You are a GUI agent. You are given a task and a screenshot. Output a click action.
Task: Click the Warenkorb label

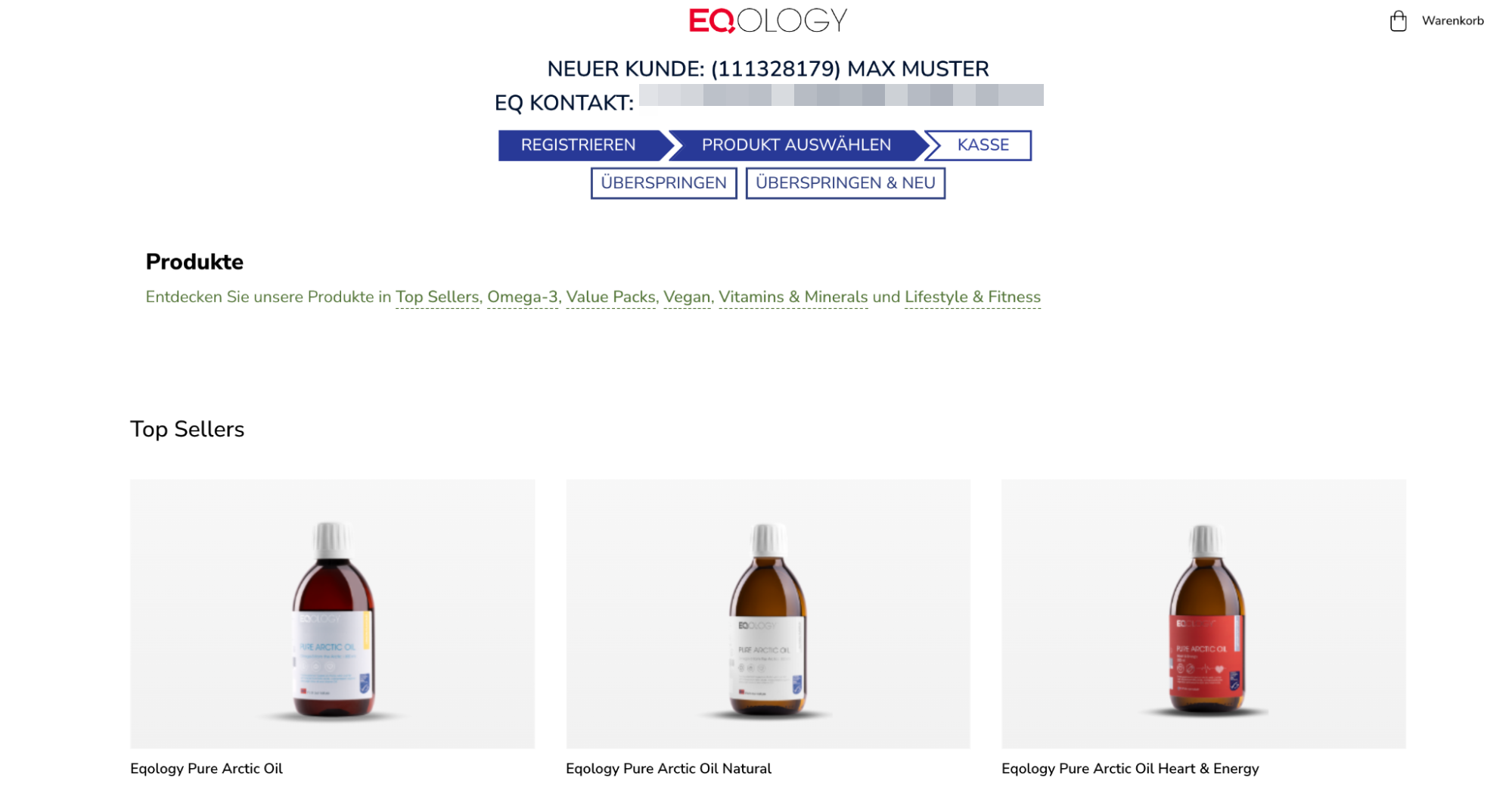click(1452, 21)
